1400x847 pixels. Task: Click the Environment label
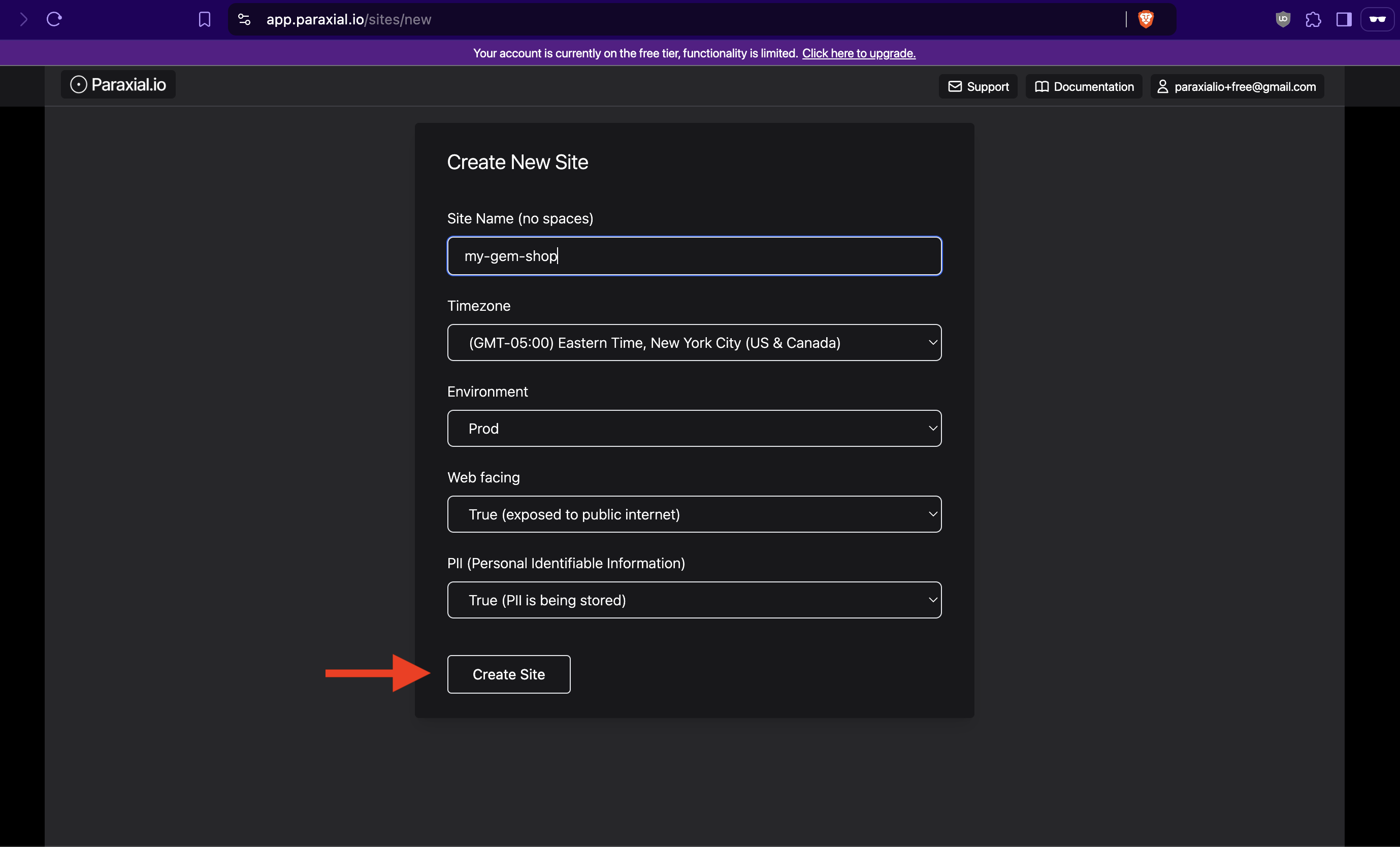click(x=487, y=392)
